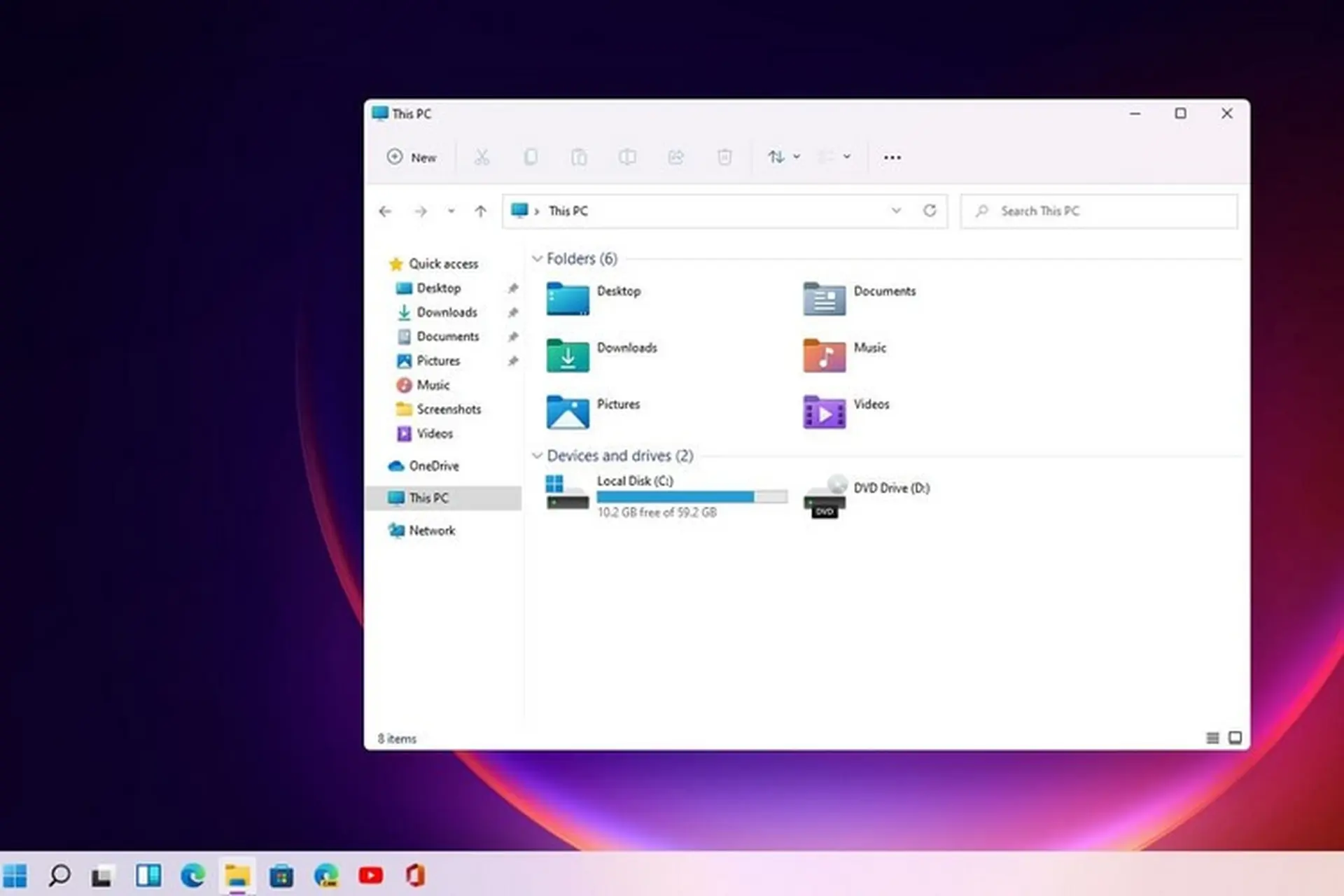
Task: Select the Music folder icon
Action: (x=824, y=355)
